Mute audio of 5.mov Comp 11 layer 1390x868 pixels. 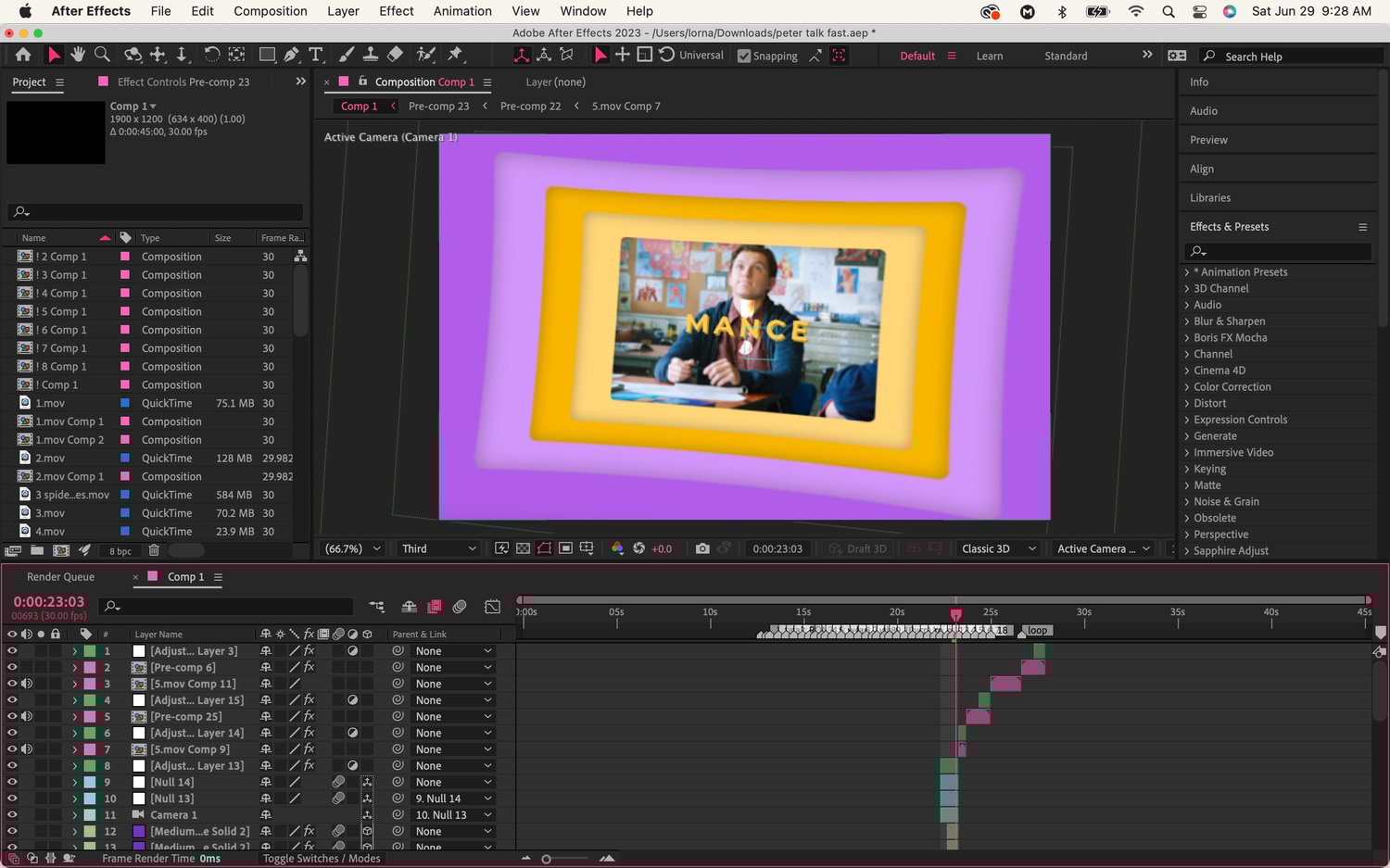tap(27, 684)
